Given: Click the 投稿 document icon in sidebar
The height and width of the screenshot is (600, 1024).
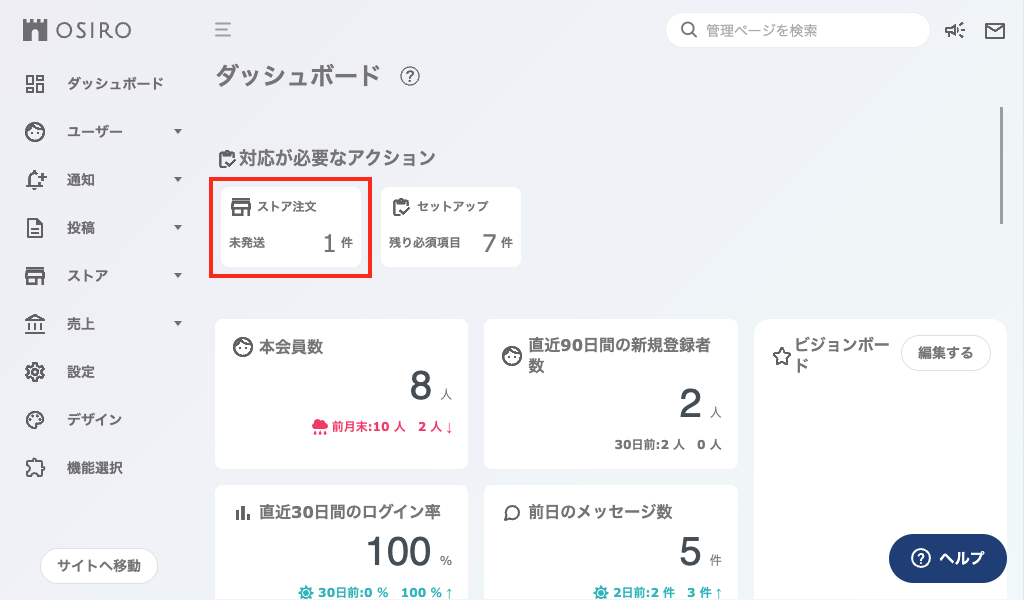Looking at the screenshot, I should coord(35,228).
